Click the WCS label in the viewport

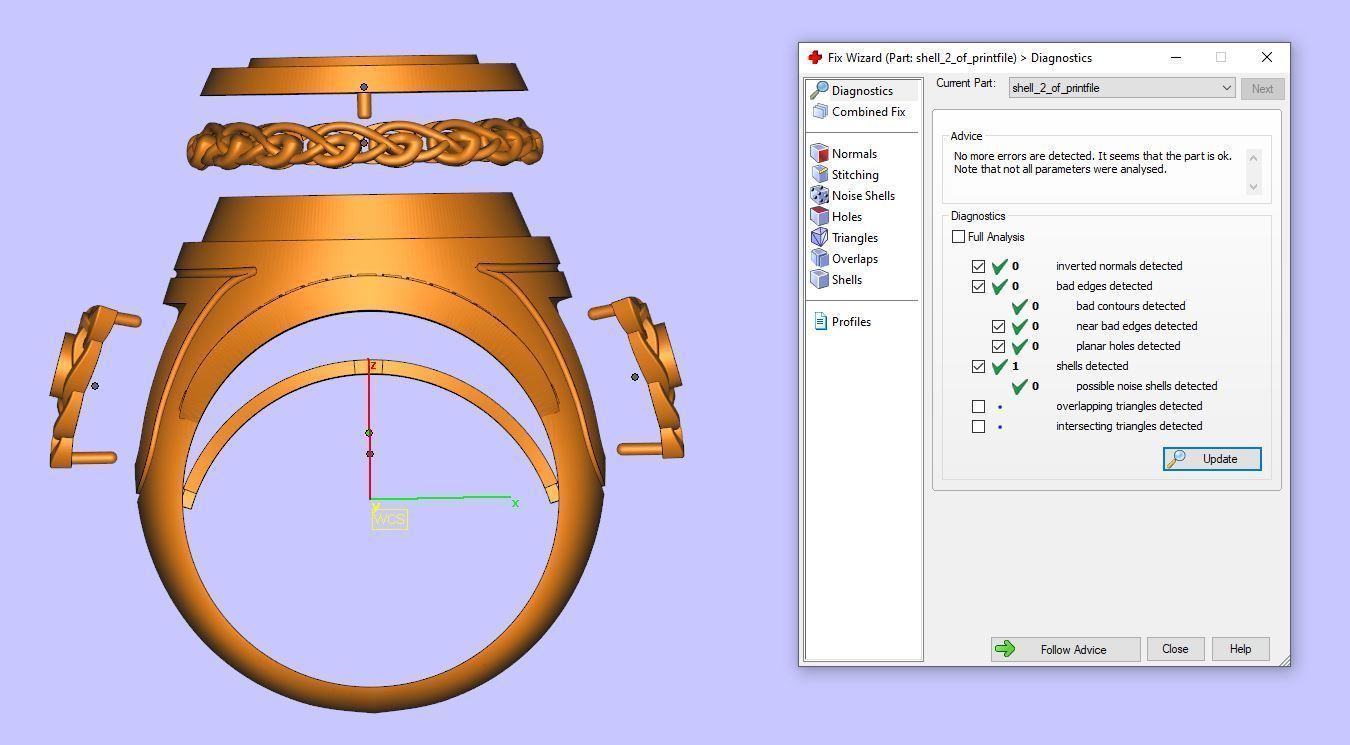(x=389, y=520)
